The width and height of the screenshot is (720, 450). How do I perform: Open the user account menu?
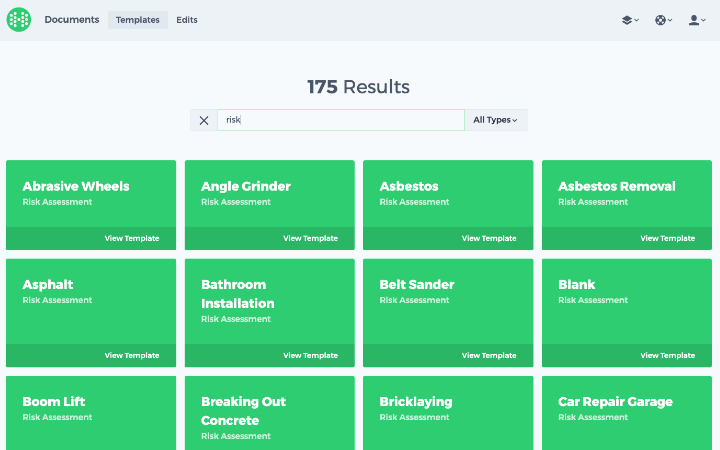click(x=697, y=20)
